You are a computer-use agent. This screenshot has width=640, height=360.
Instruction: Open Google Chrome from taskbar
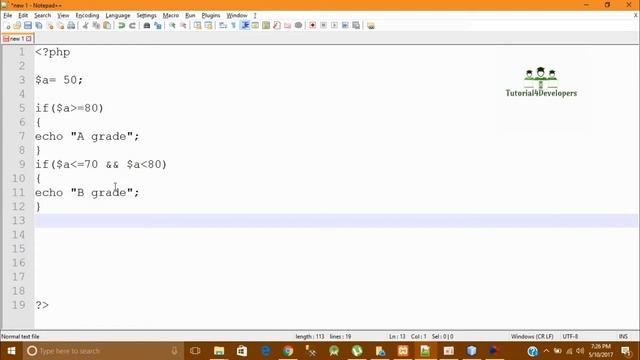pos(288,351)
